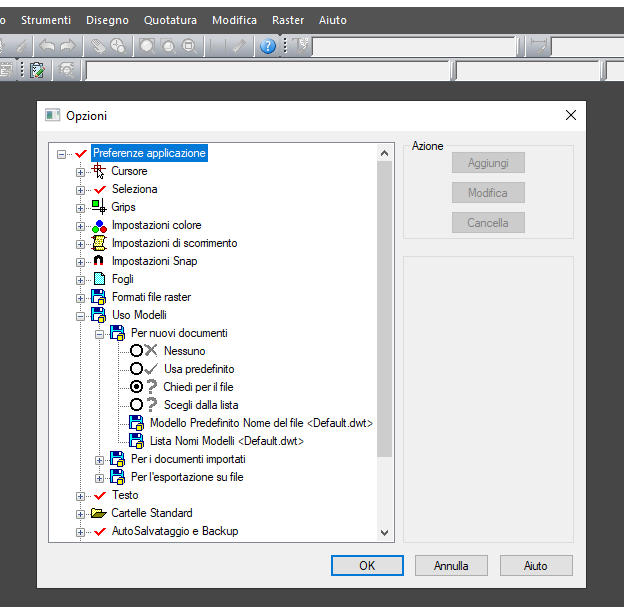Click the Cursore crosshair icon
Image resolution: width=624 pixels, height=607 pixels.
[99, 171]
